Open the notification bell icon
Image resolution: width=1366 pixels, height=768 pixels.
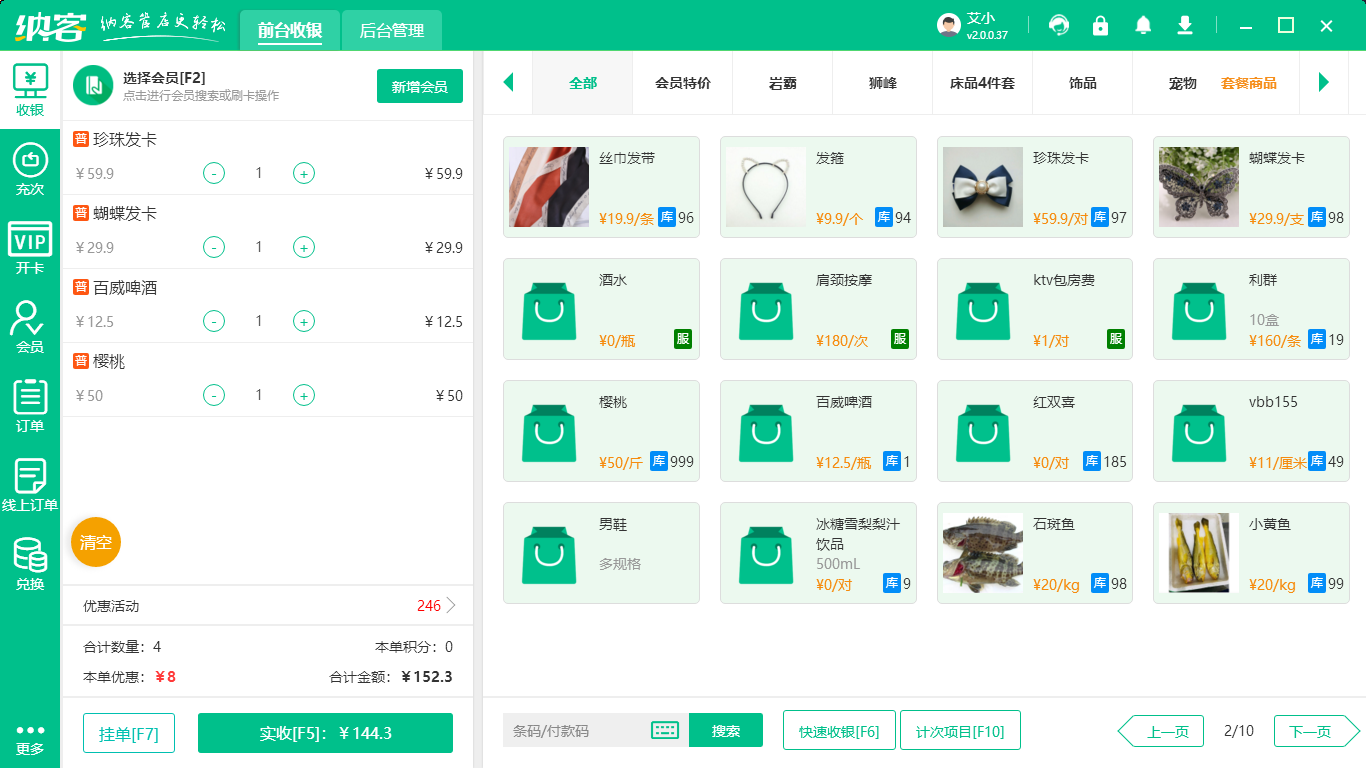(1142, 25)
